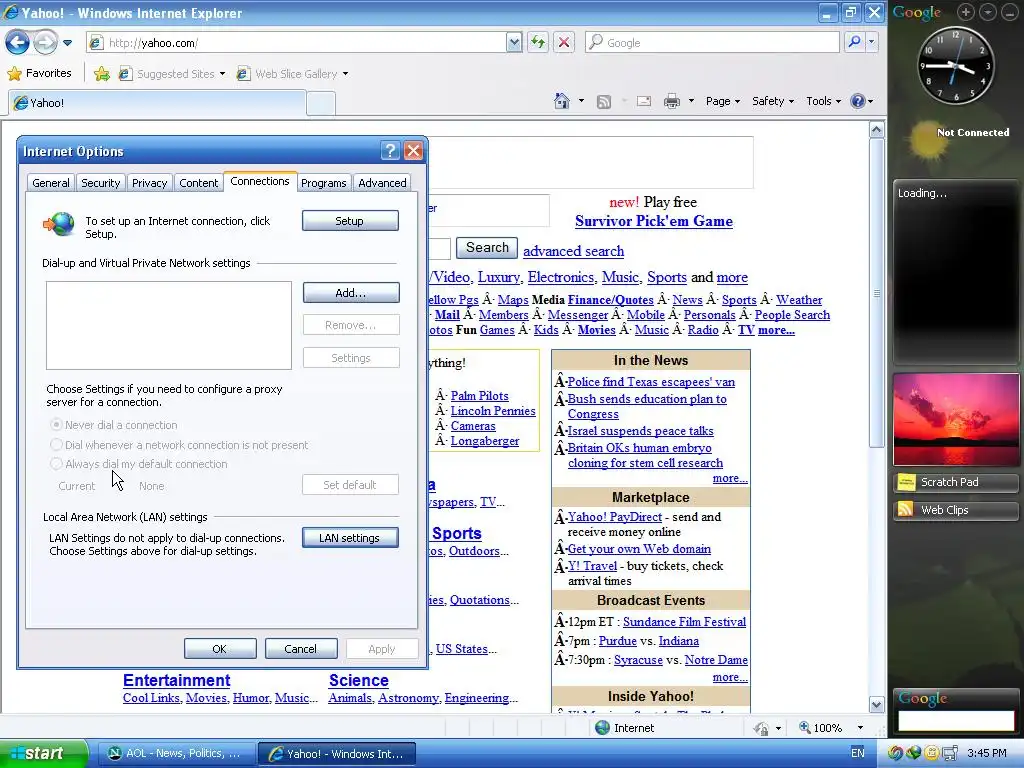
Task: Click the Windows Start button
Action: coord(43,754)
